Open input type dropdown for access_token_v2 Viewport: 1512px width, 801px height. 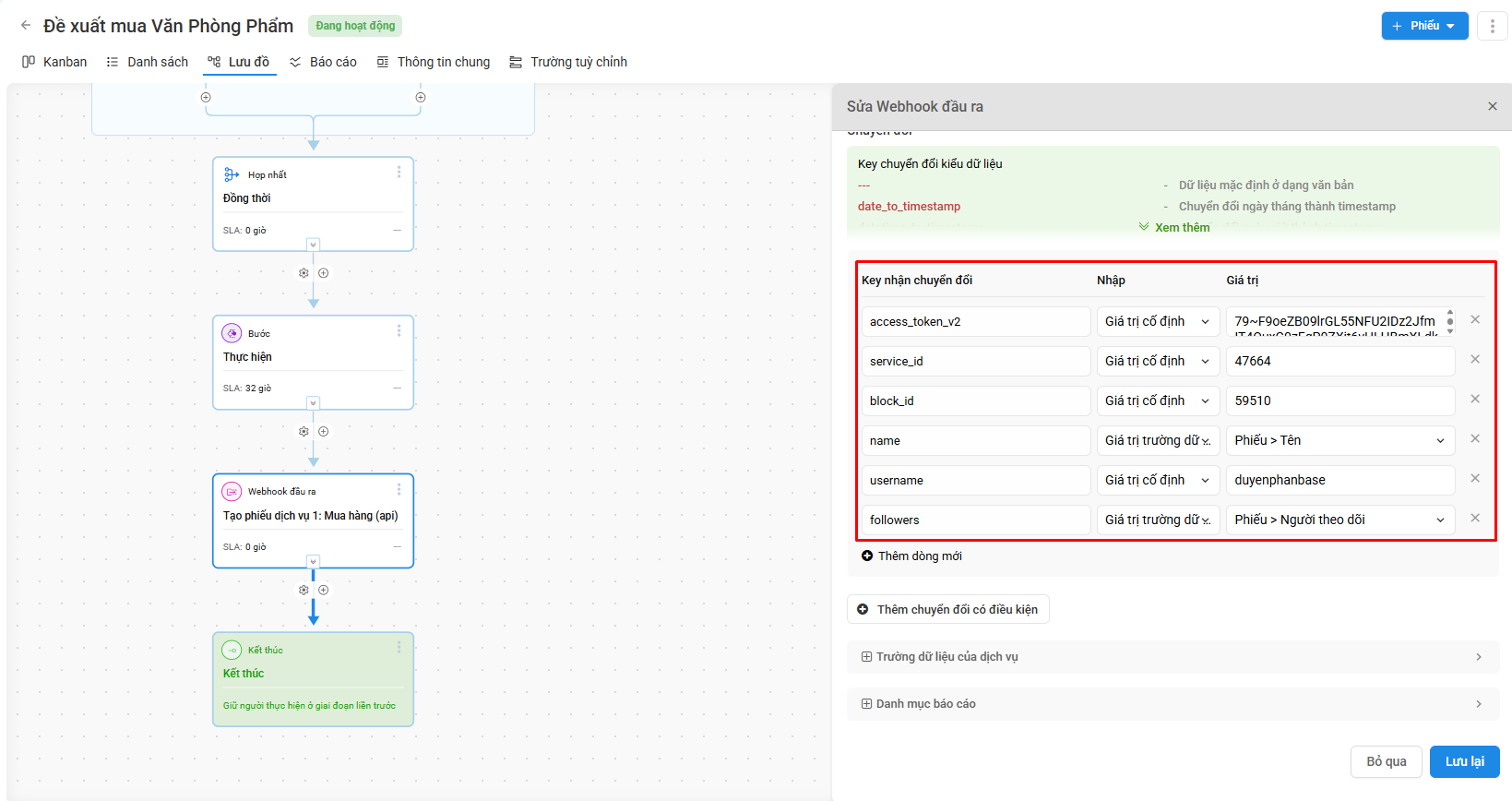[x=1158, y=321]
